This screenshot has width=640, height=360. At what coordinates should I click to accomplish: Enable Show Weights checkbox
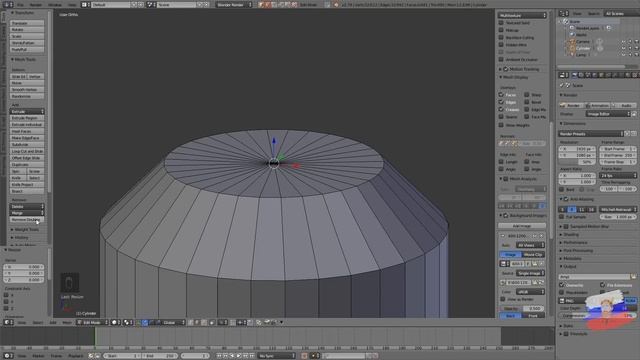[x=501, y=125]
